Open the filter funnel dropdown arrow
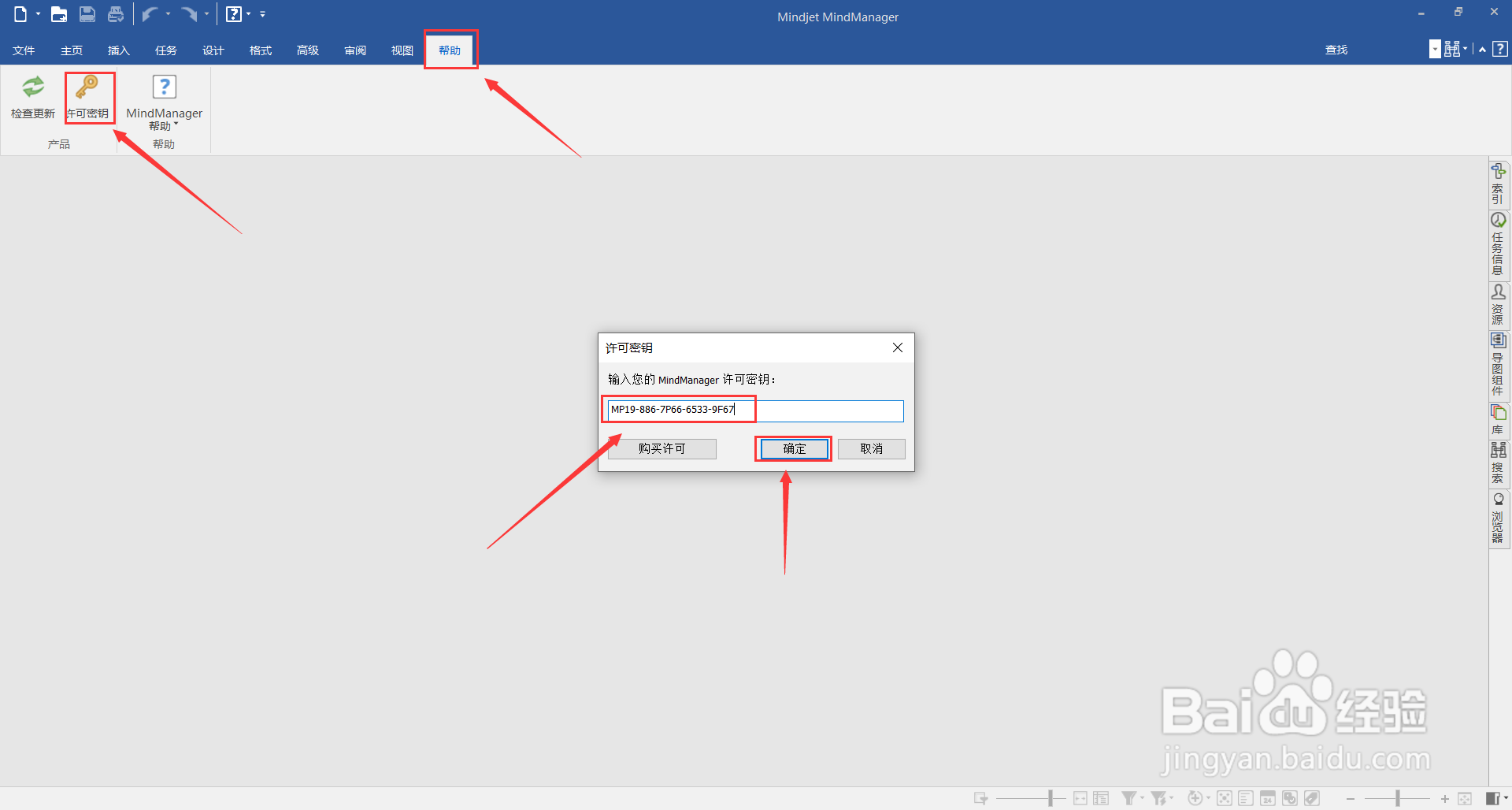Viewport: 1512px width, 810px height. point(1142,798)
